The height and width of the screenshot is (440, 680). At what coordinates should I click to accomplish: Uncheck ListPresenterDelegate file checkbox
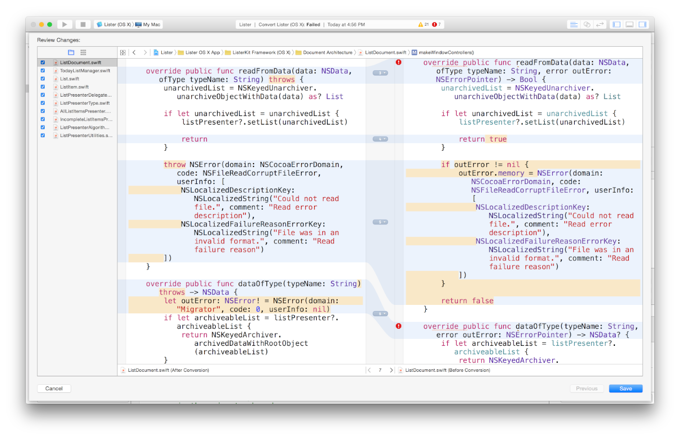click(x=42, y=95)
